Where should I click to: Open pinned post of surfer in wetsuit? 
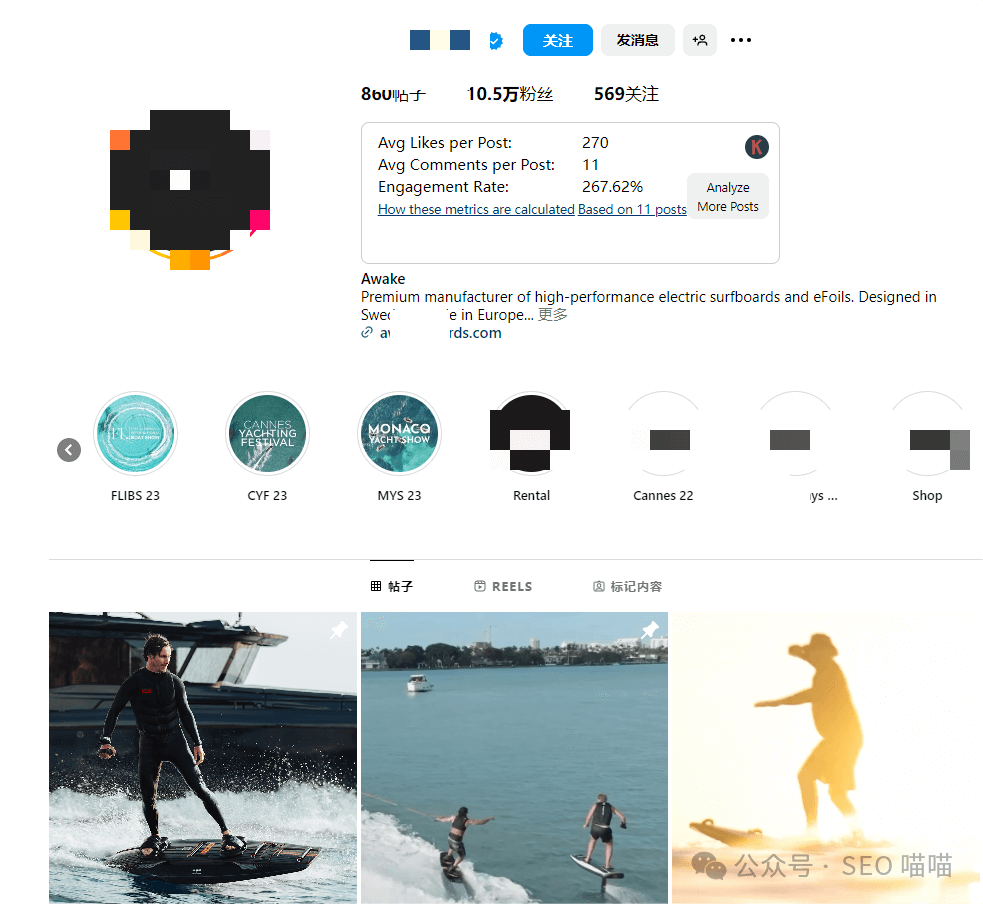point(202,757)
